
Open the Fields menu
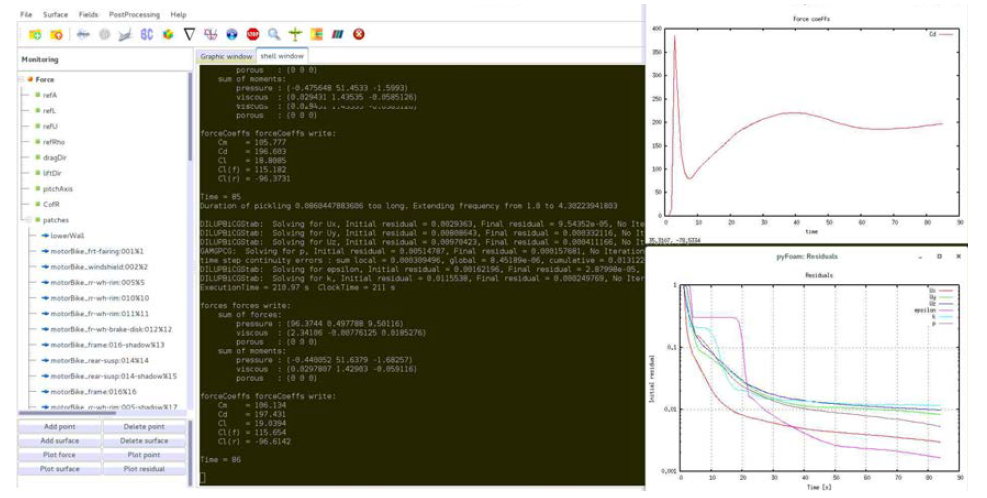click(88, 15)
